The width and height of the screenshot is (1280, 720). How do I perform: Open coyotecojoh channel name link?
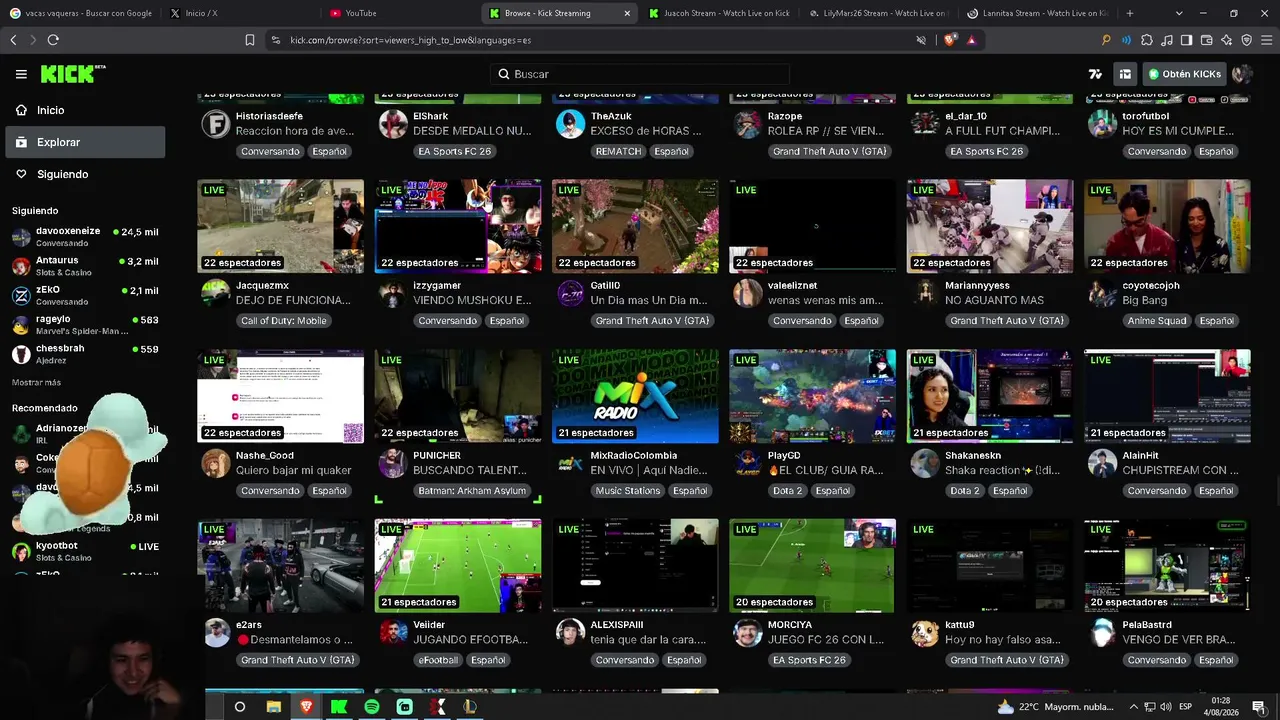pos(1151,286)
